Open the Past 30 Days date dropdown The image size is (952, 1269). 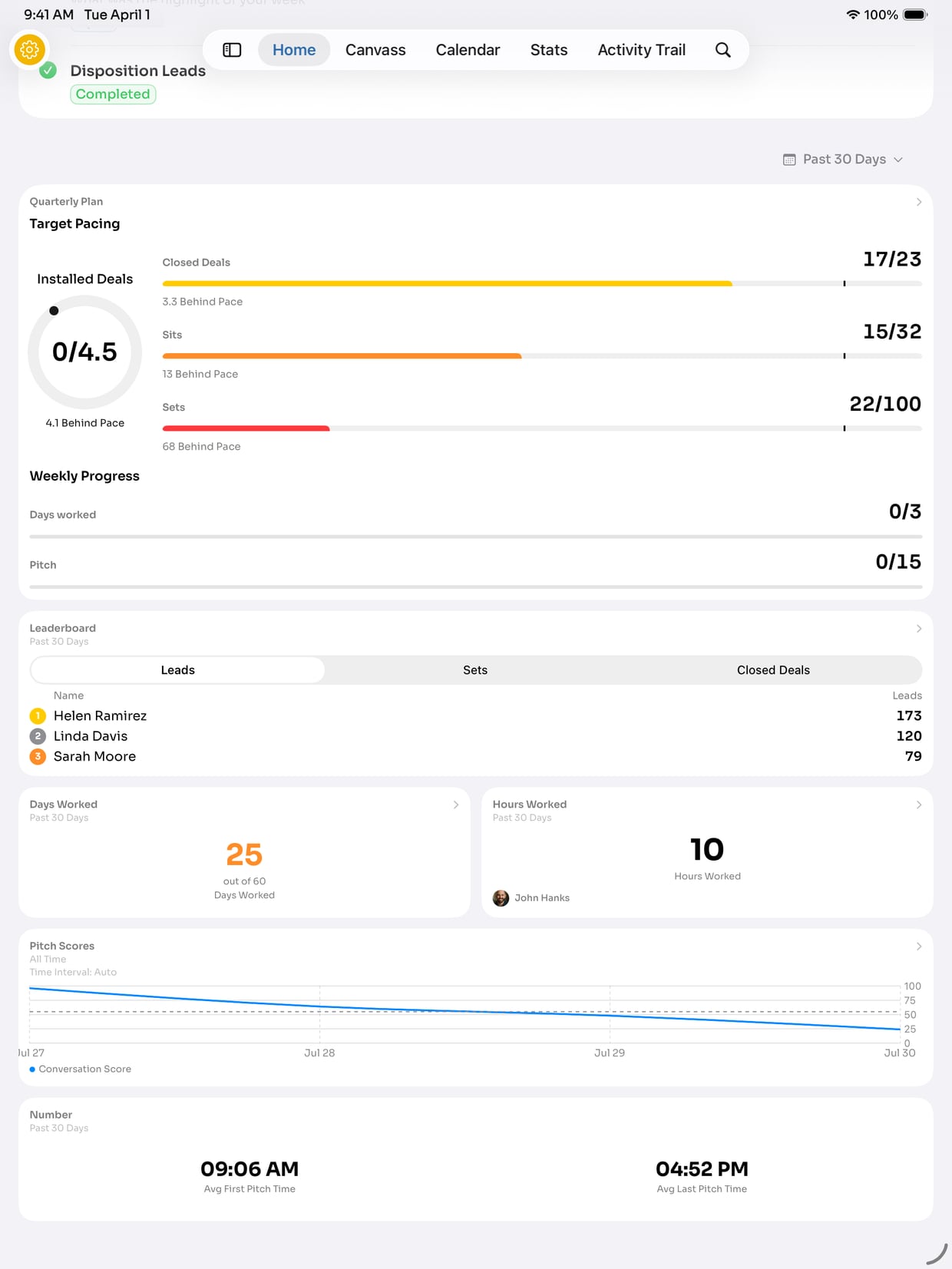click(843, 159)
